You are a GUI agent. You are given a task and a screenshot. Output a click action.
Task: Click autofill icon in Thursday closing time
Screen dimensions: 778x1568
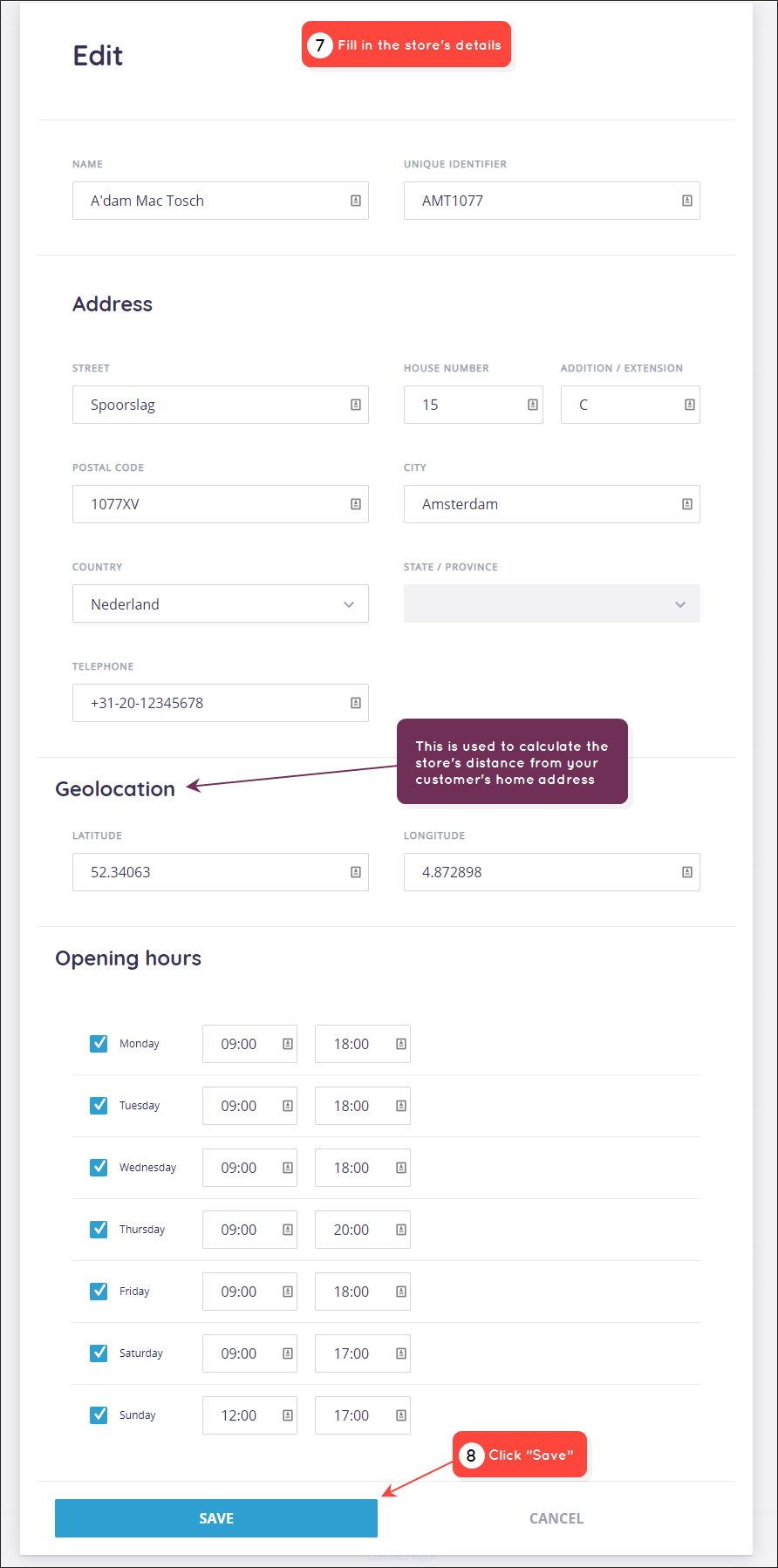[x=401, y=1230]
